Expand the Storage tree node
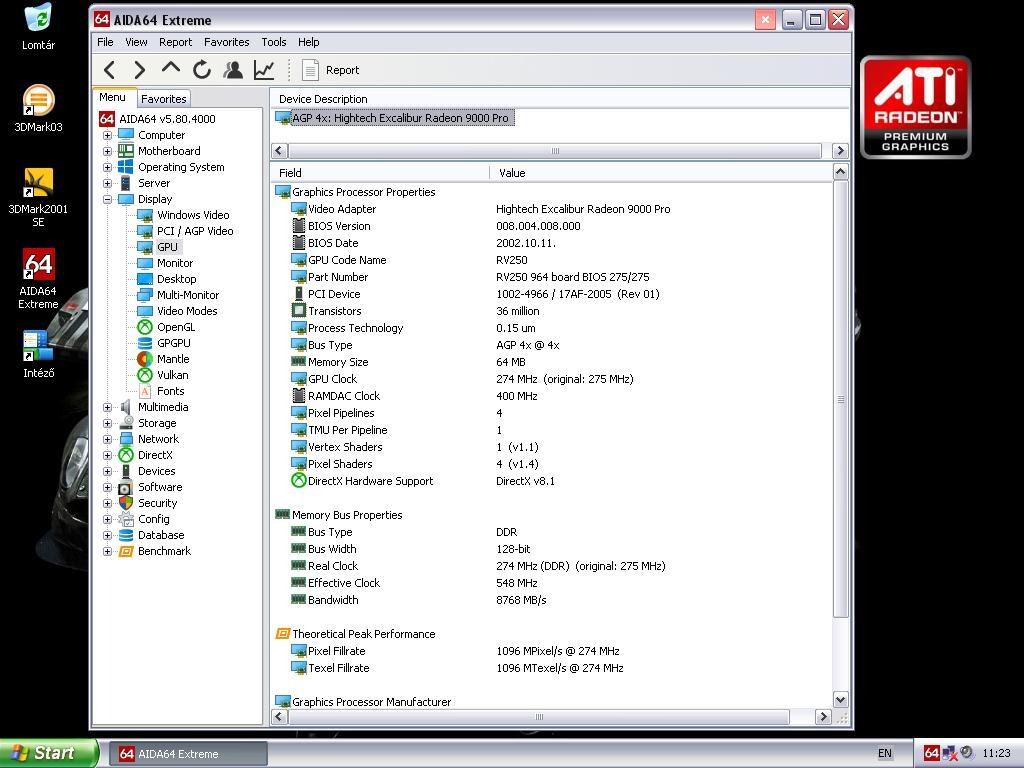Image resolution: width=1024 pixels, height=768 pixels. (108, 423)
